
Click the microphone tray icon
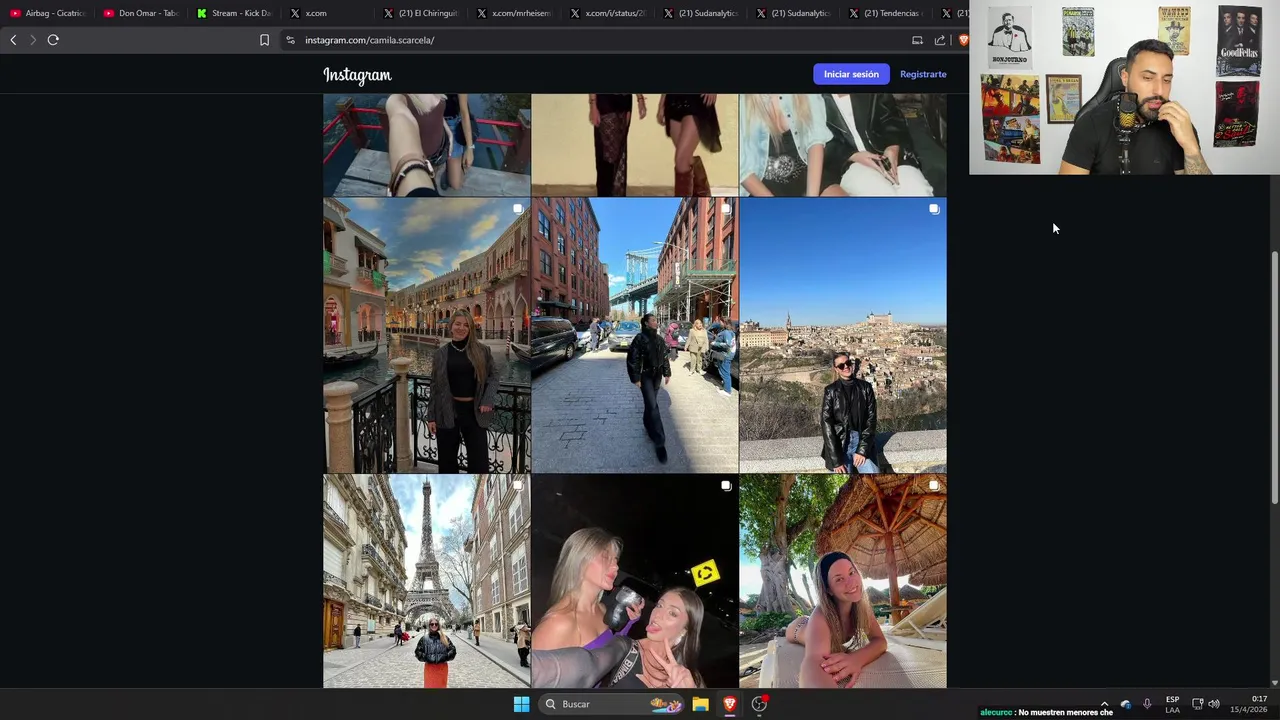[1147, 704]
